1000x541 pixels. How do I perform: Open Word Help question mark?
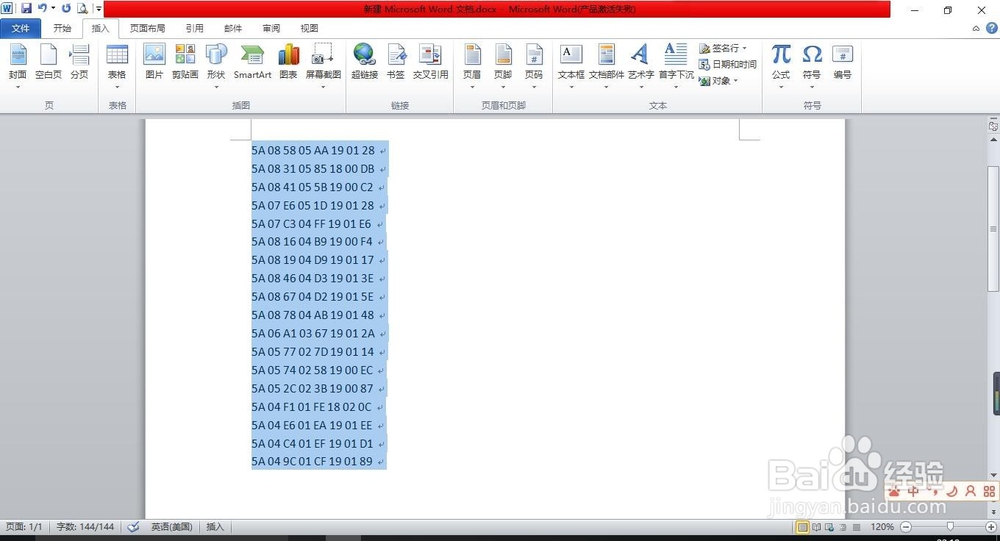pyautogui.click(x=992, y=28)
